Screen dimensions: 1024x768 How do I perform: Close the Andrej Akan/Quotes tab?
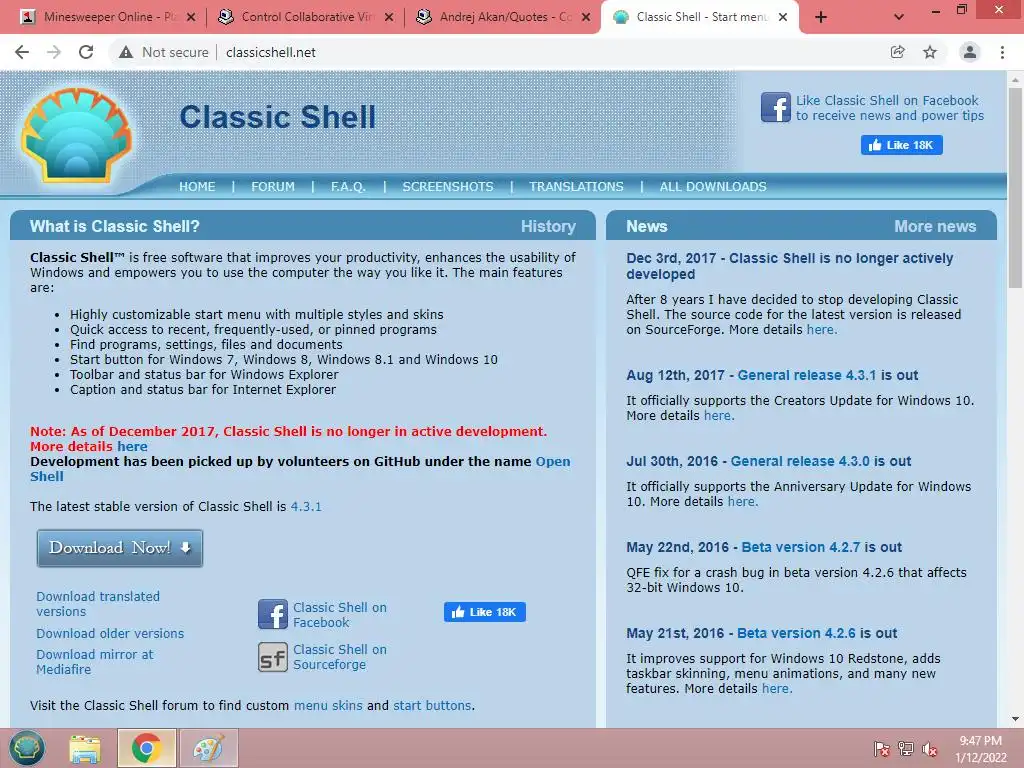[x=586, y=17]
